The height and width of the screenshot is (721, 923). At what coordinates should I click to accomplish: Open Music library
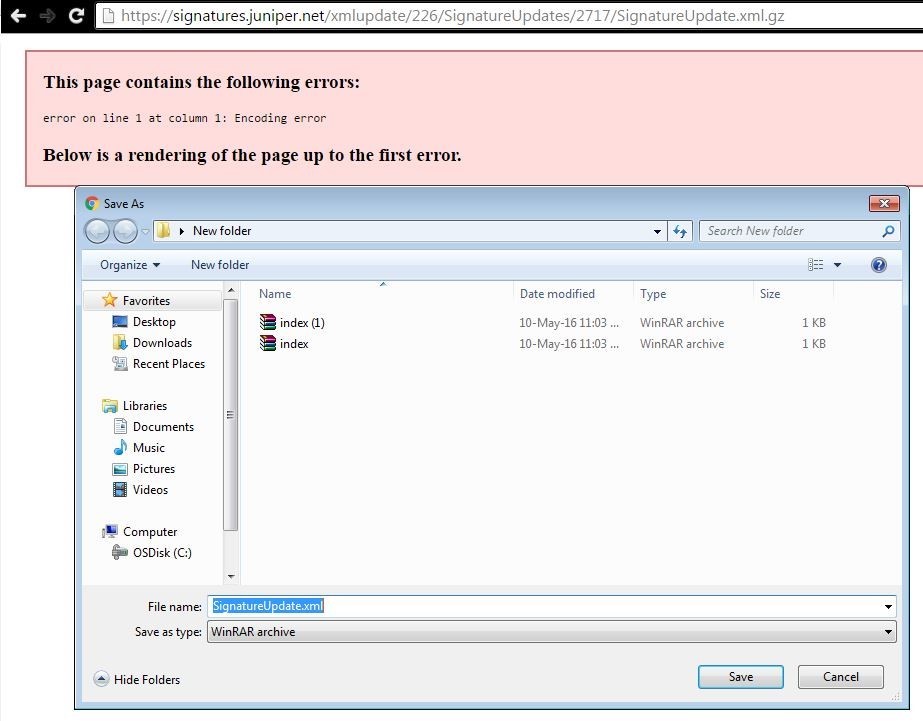point(149,448)
